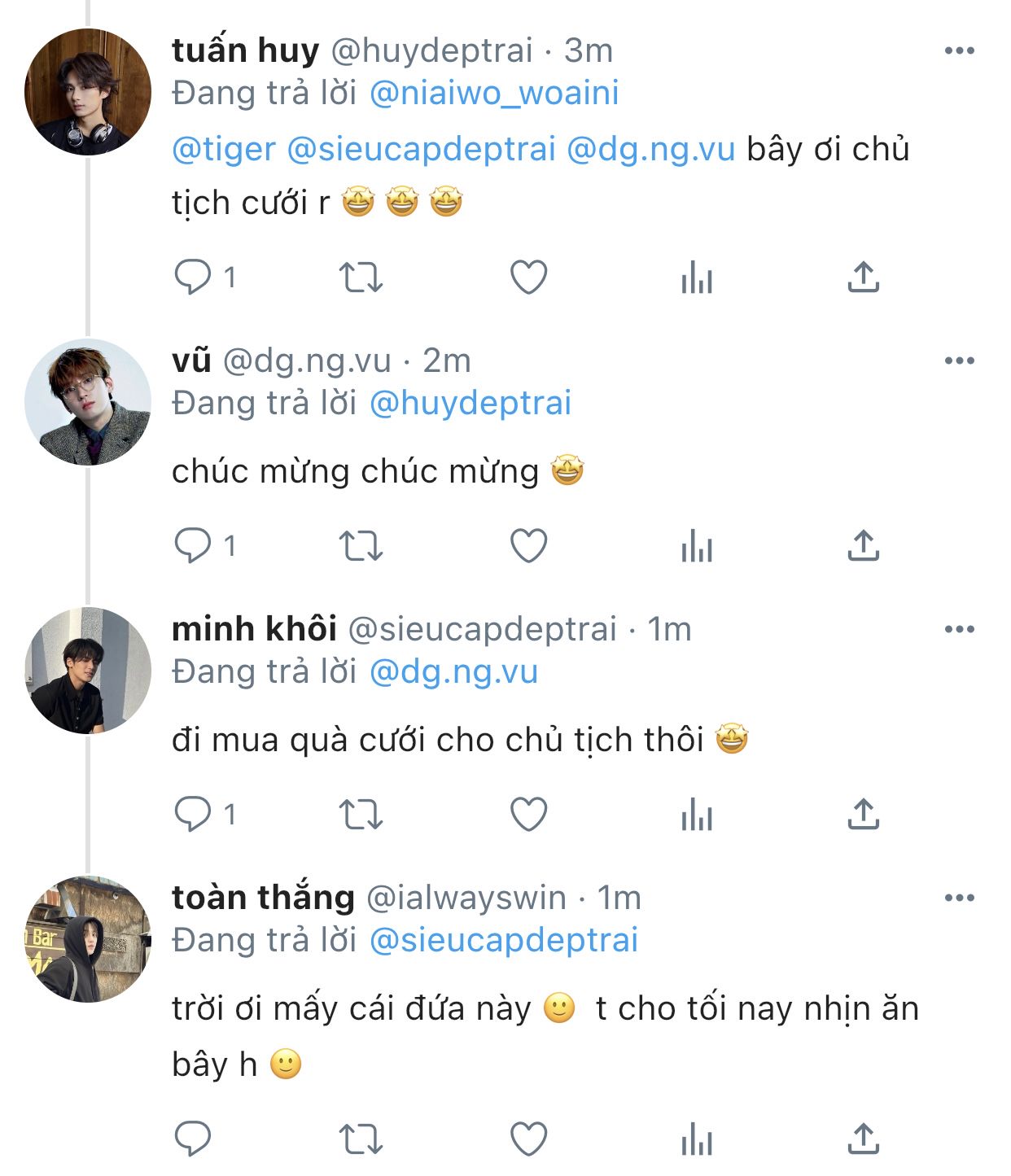This screenshot has width=1011, height=1176.
Task: Open tuấn huy's profile picture
Action: point(88,91)
